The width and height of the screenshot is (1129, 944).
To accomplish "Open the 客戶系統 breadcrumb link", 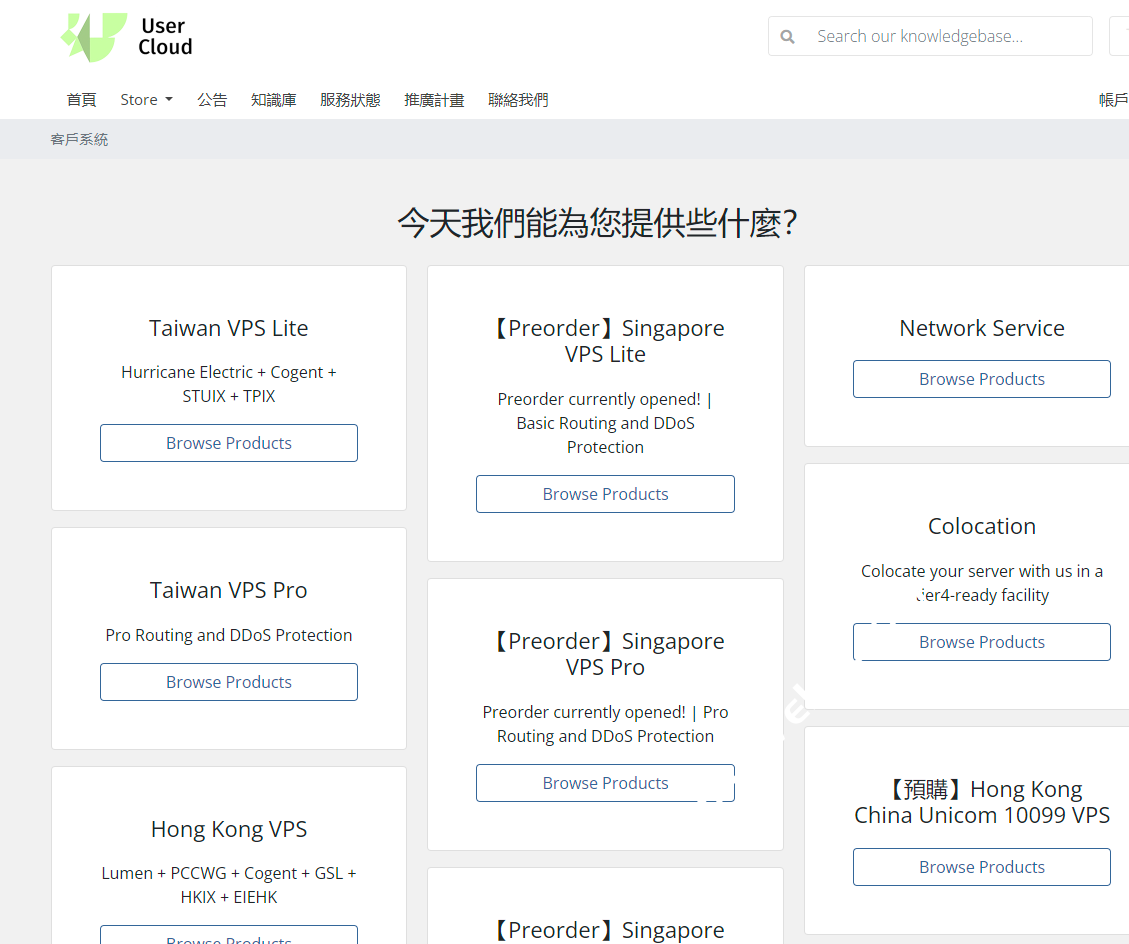I will coord(79,139).
